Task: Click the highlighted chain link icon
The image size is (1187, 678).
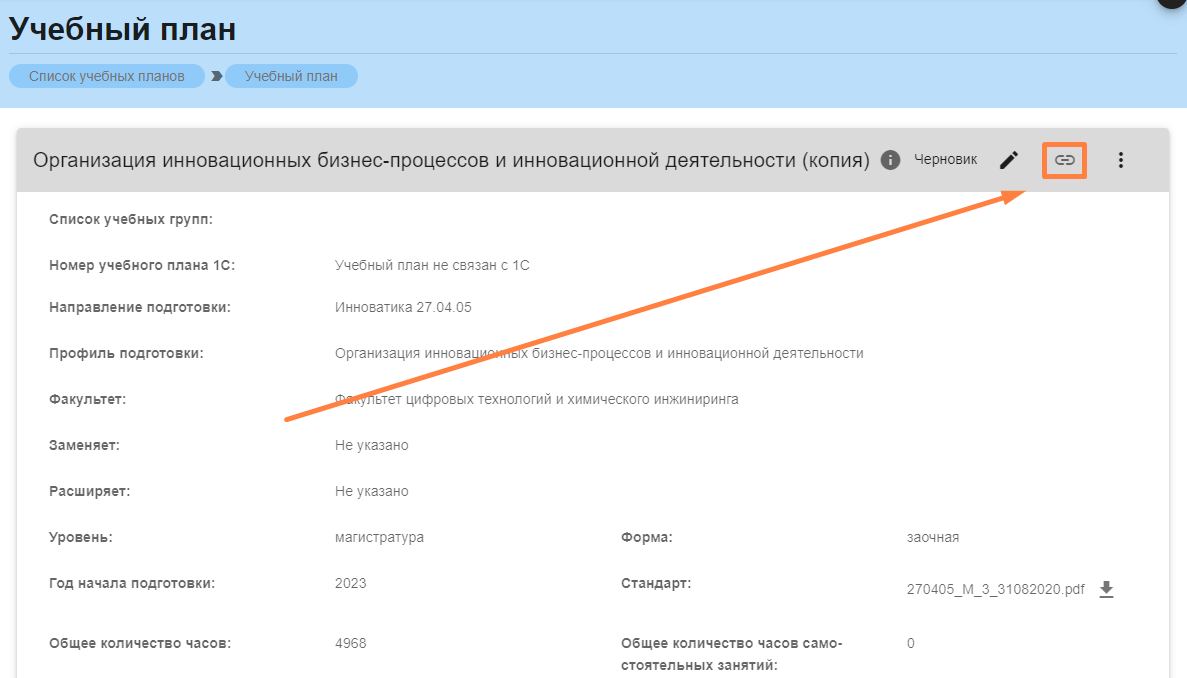Action: pos(1065,160)
